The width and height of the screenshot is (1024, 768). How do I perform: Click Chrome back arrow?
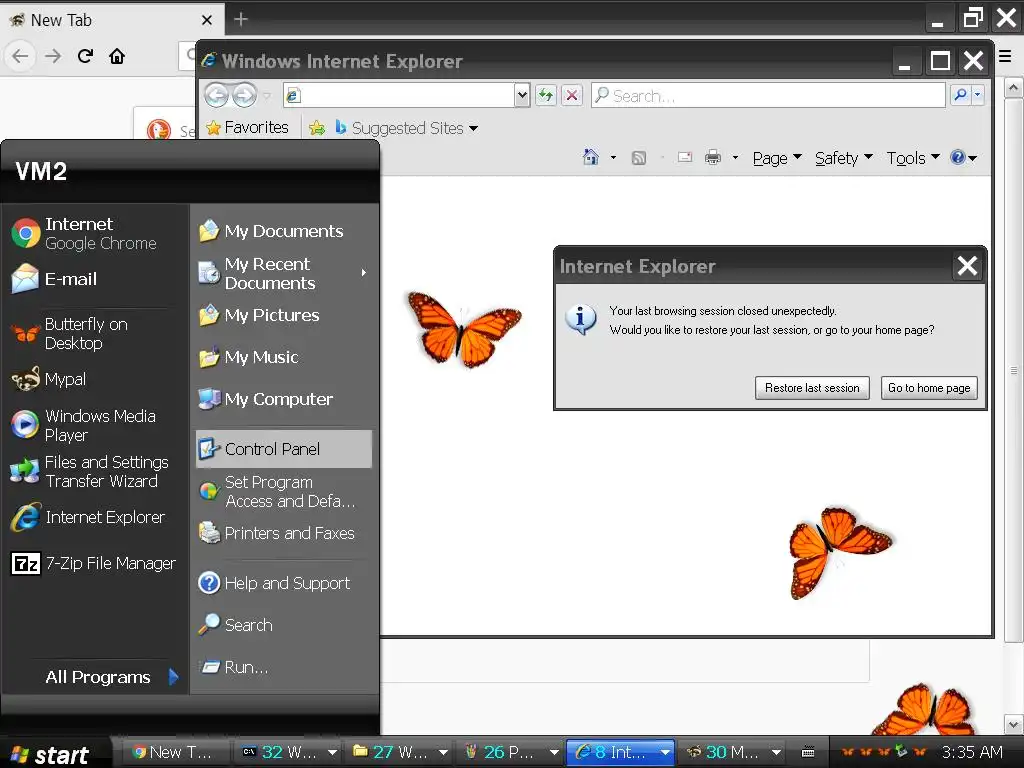(20, 56)
